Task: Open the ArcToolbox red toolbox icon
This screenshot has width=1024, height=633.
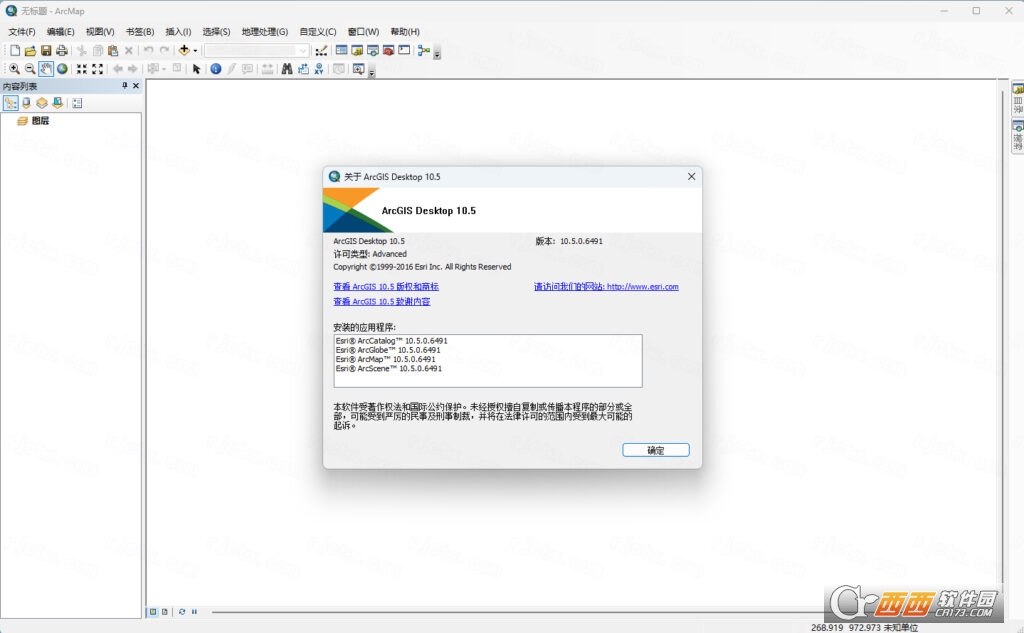Action: (389, 50)
